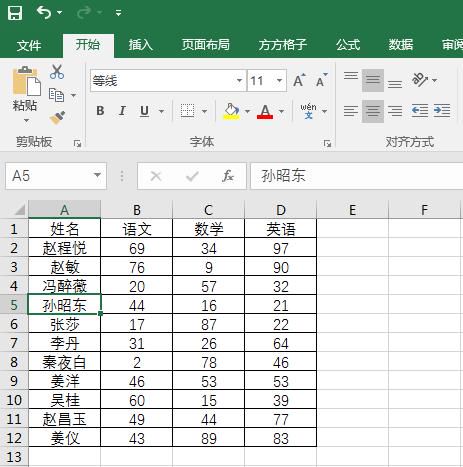This screenshot has width=463, height=467.
Task: Apply yellow fill color bucket
Action: [232, 111]
